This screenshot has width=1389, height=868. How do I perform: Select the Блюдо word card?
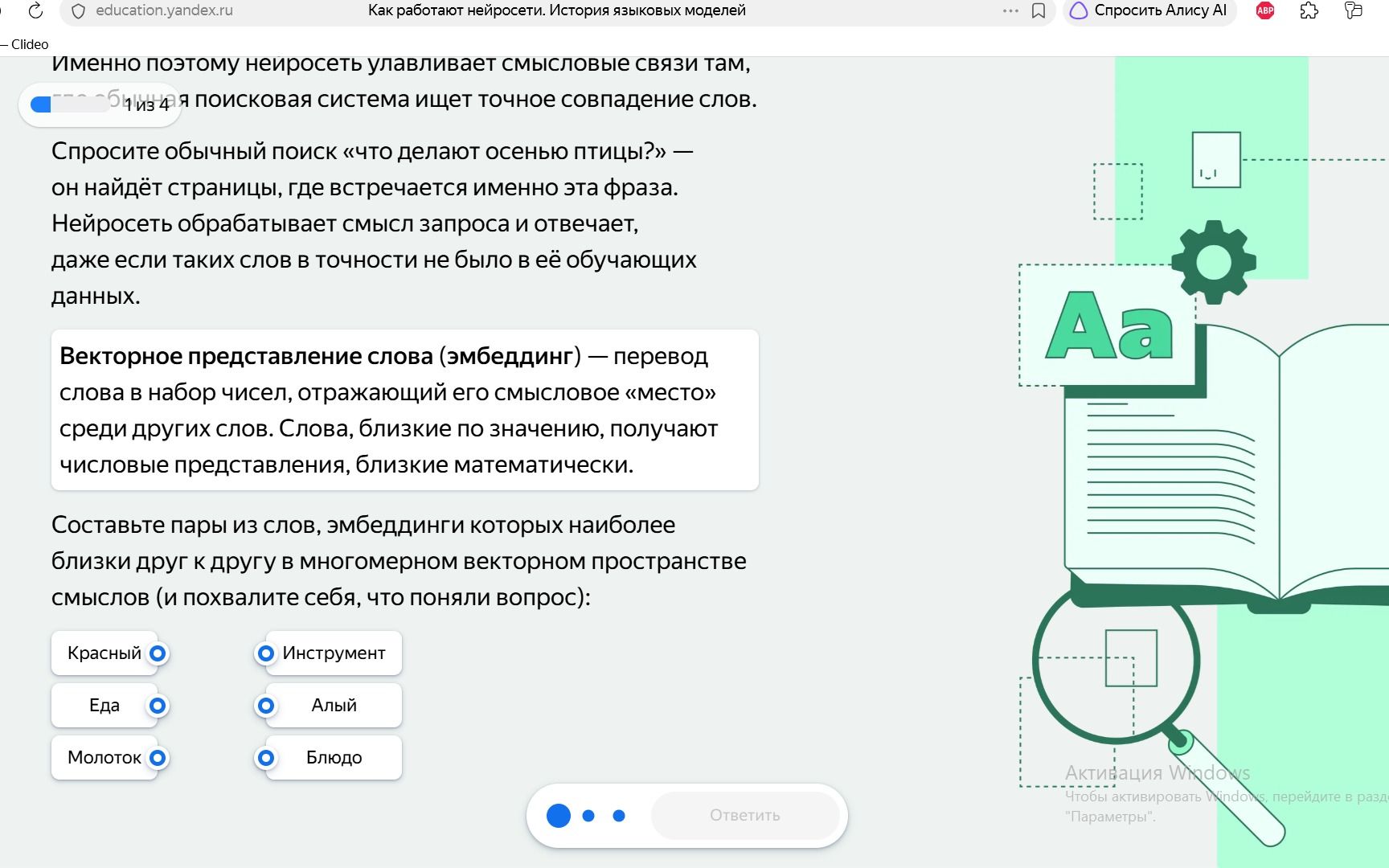(334, 758)
